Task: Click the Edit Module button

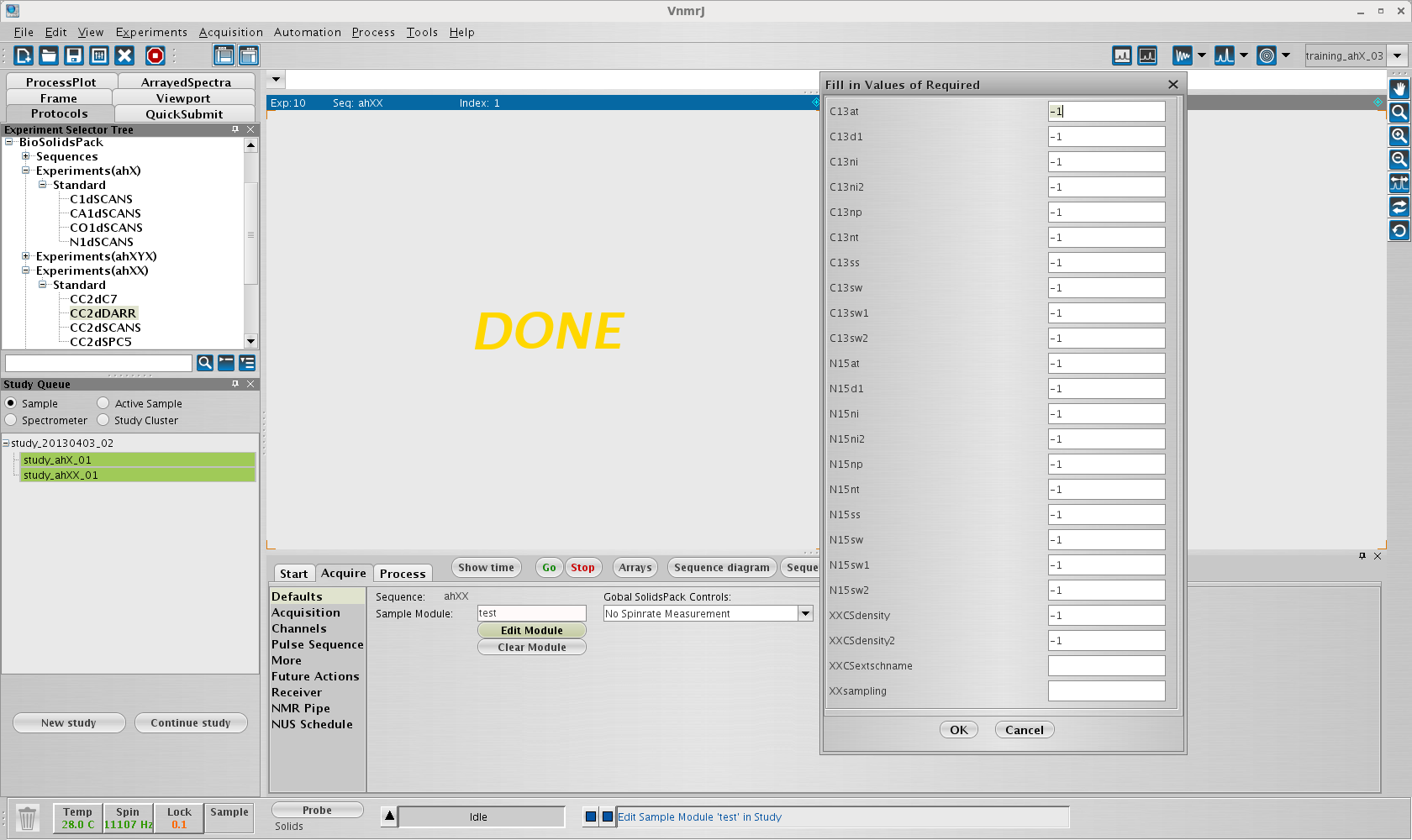Action: pyautogui.click(x=531, y=630)
